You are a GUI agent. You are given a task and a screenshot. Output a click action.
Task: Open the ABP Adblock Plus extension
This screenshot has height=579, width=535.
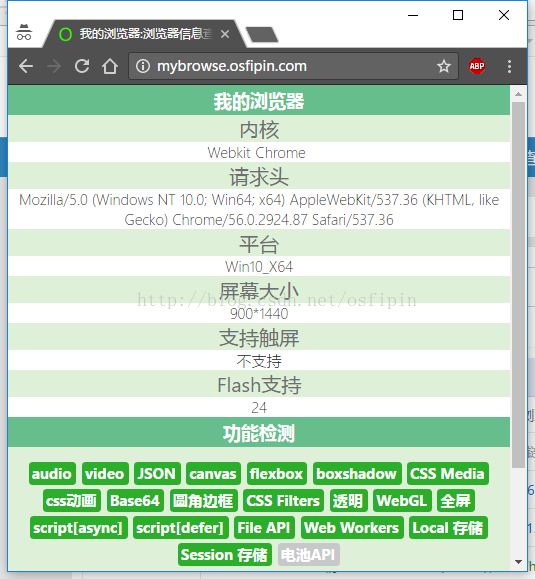click(x=477, y=66)
